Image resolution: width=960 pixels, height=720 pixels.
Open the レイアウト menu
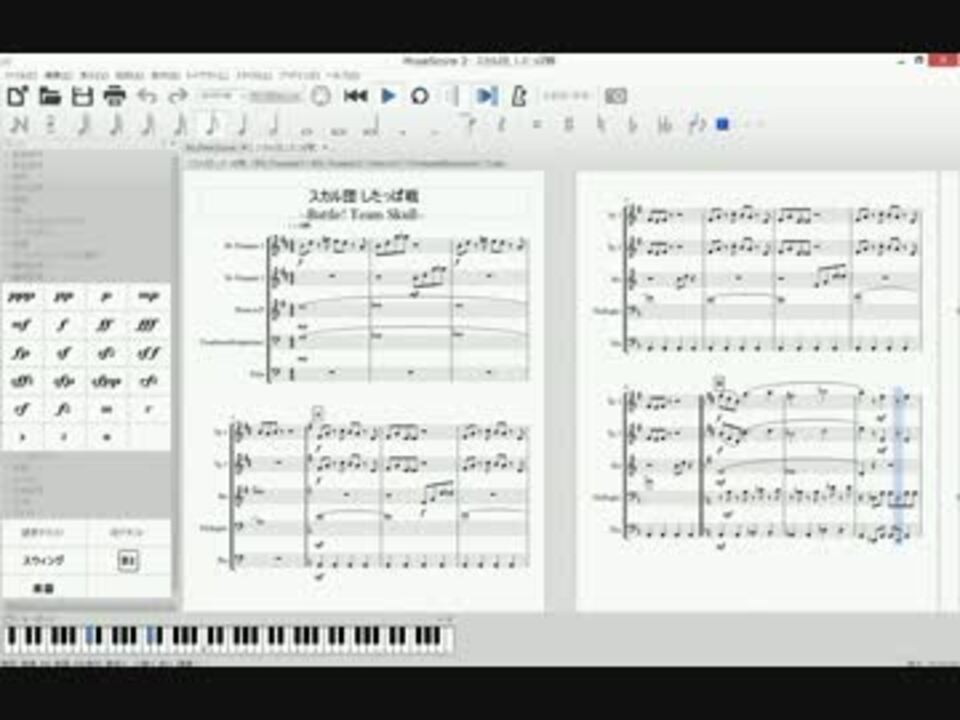pos(207,75)
